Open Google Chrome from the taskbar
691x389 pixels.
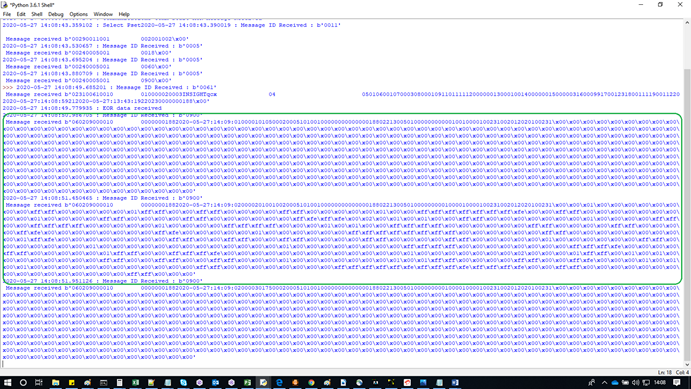(312, 382)
